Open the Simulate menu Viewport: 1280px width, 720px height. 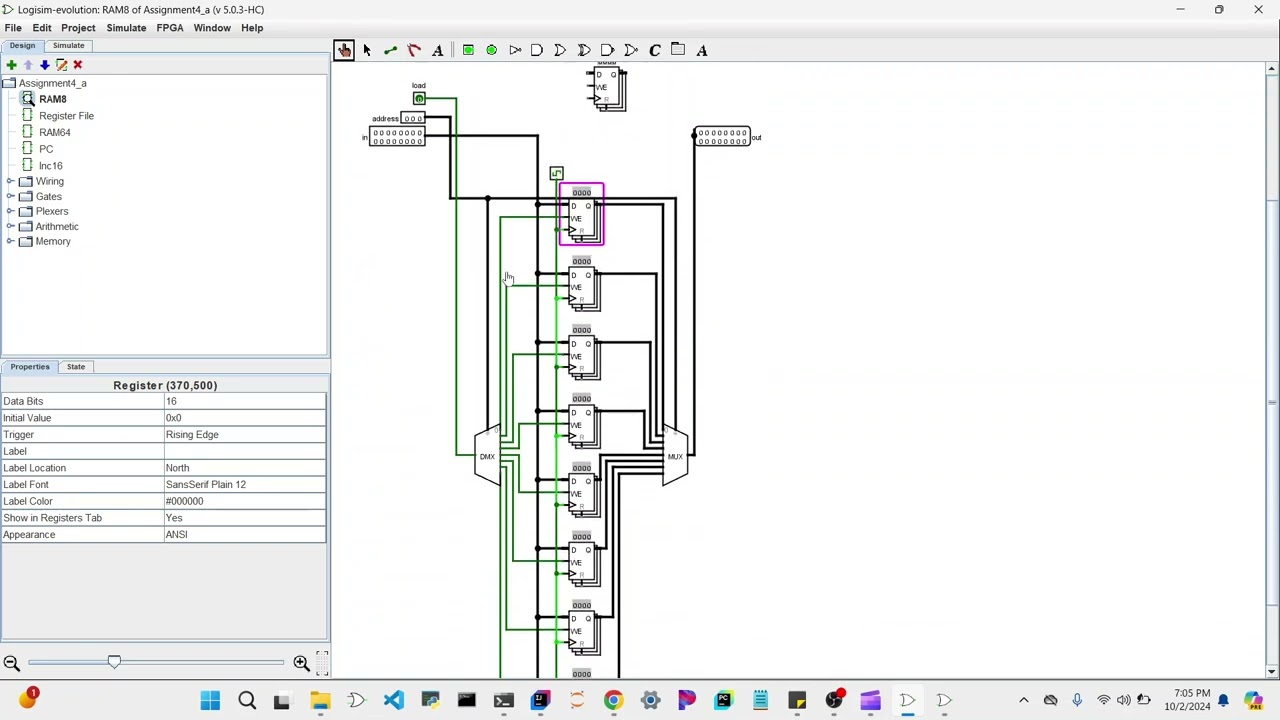click(126, 28)
